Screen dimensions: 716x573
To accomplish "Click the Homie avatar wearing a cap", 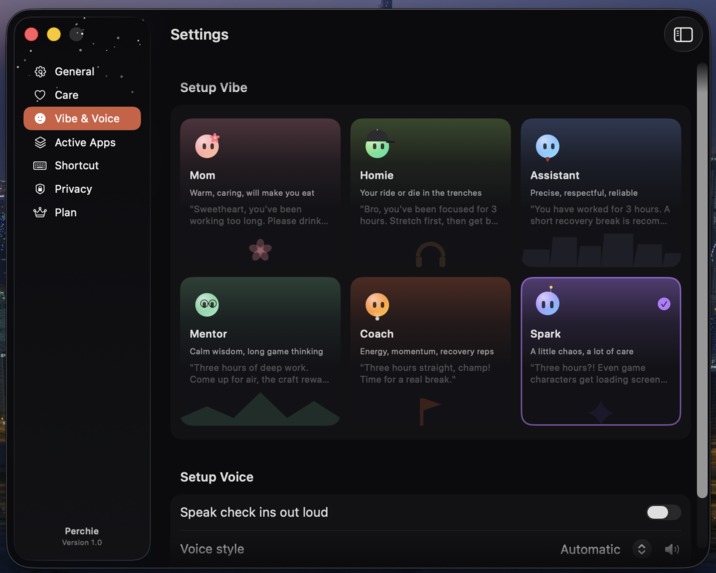I will pos(379,144).
